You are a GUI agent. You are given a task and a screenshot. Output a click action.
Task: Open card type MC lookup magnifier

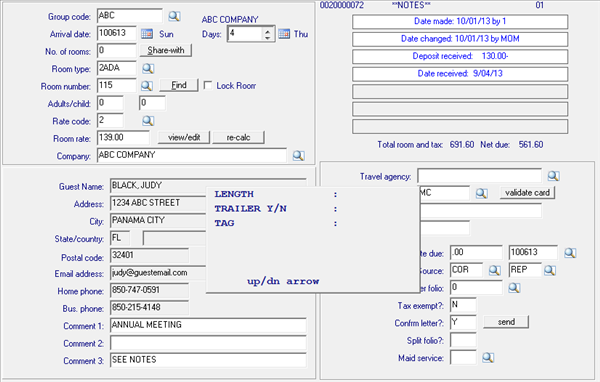(x=481, y=193)
